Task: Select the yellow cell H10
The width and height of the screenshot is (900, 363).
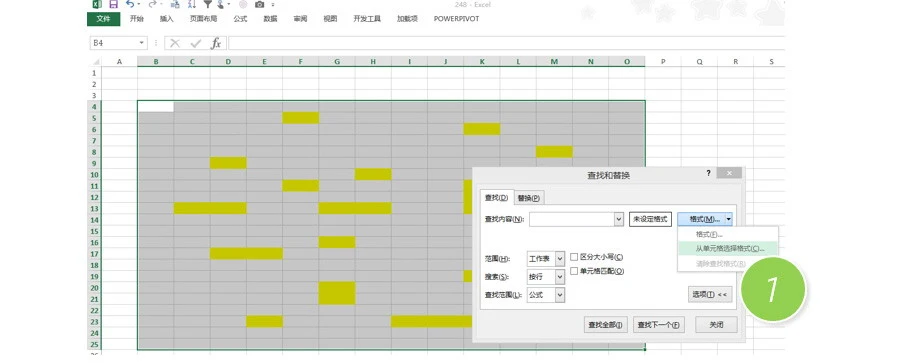Action: [x=373, y=174]
